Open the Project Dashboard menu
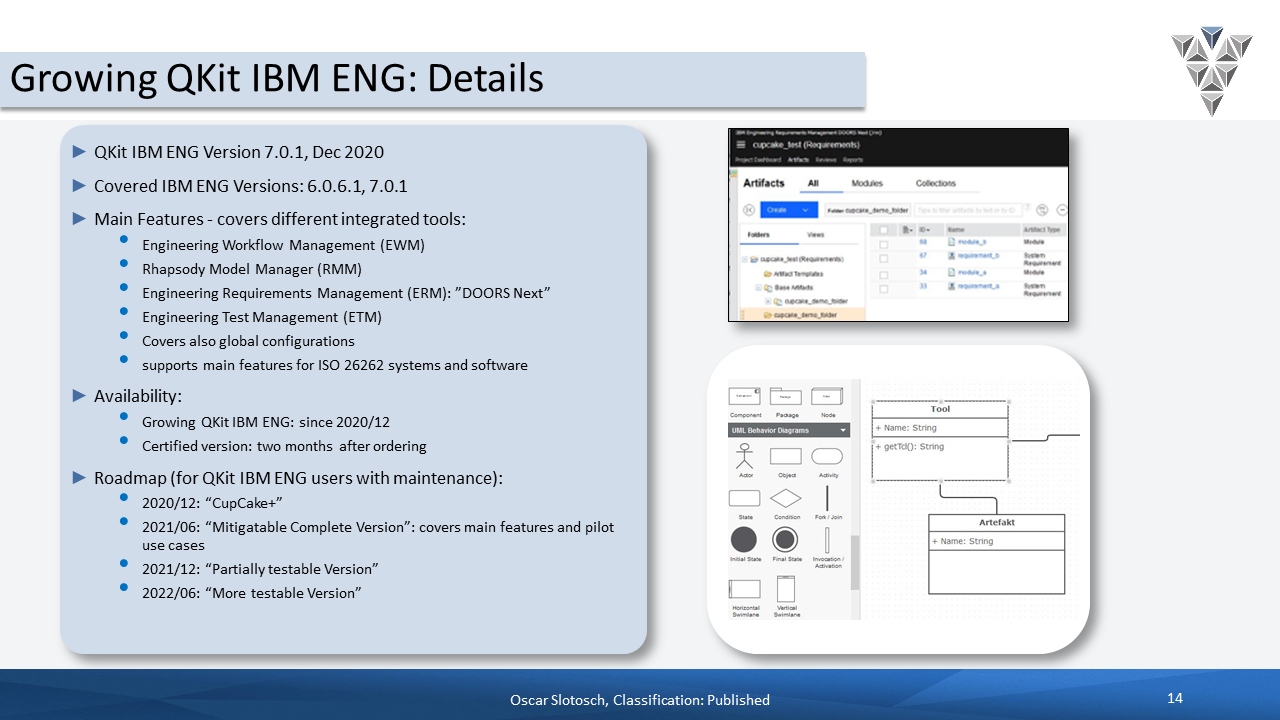1280x720 pixels. coord(758,159)
